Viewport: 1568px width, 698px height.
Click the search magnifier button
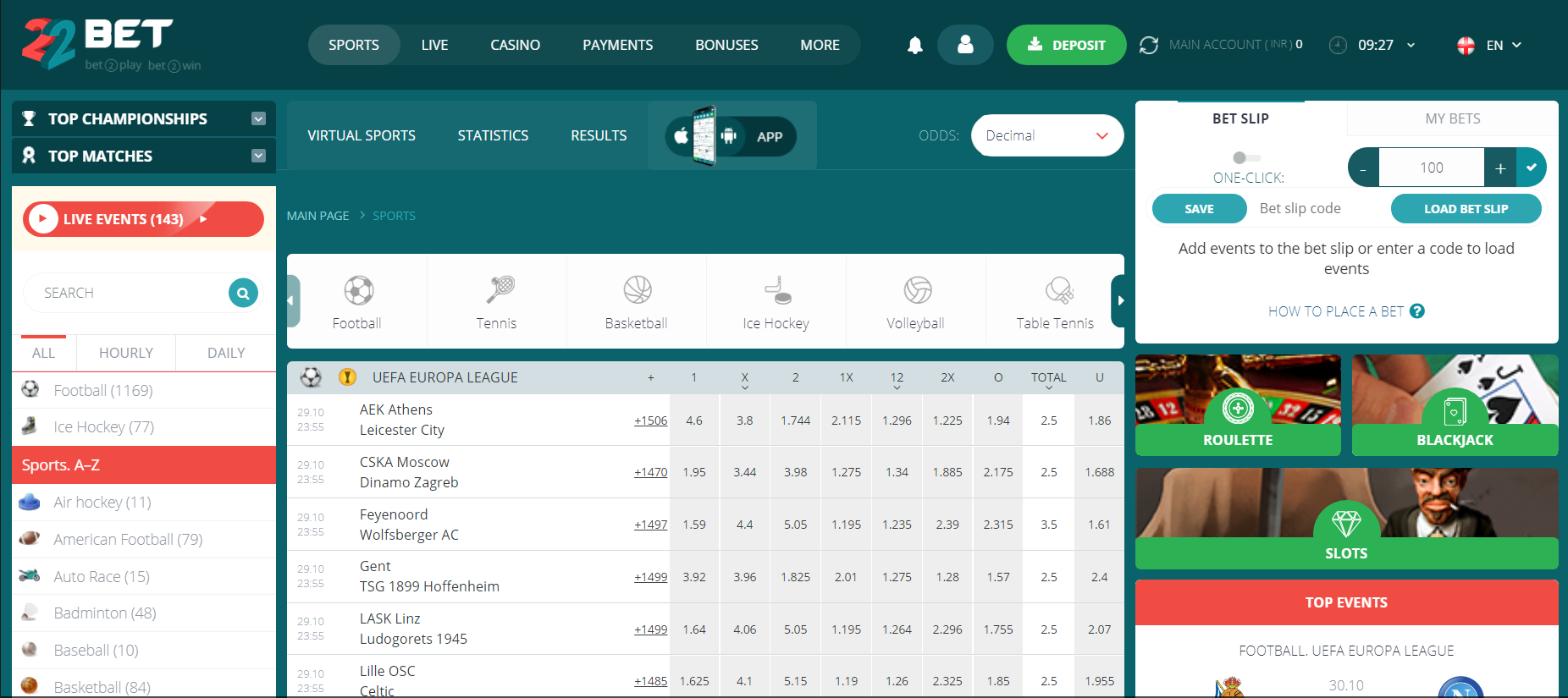coord(243,294)
